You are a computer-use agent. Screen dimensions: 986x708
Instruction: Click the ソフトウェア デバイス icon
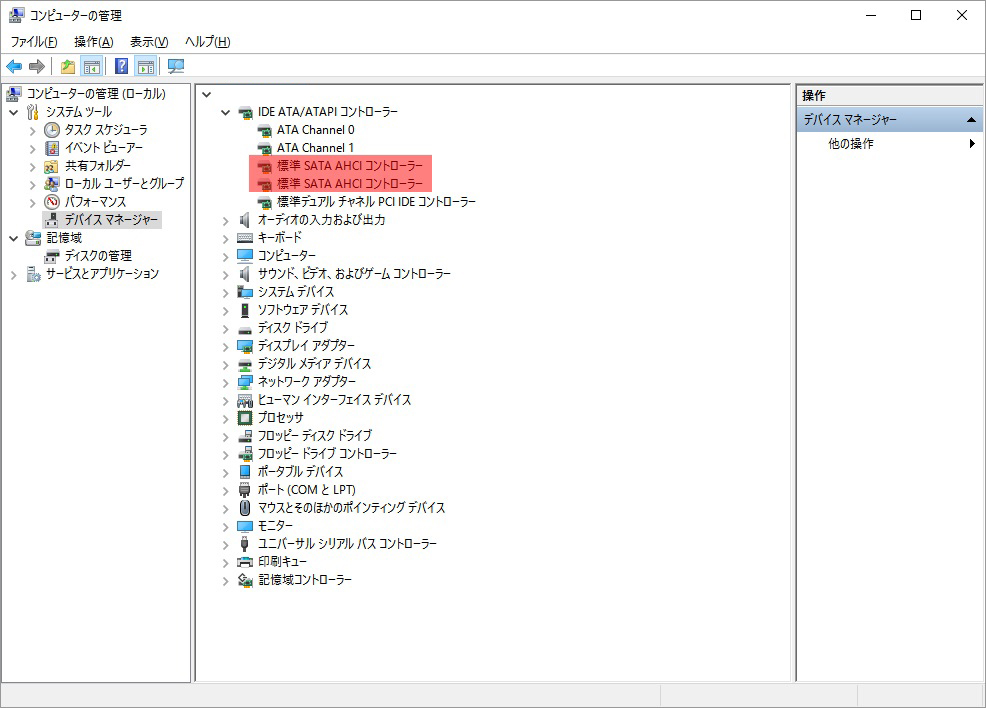[245, 310]
